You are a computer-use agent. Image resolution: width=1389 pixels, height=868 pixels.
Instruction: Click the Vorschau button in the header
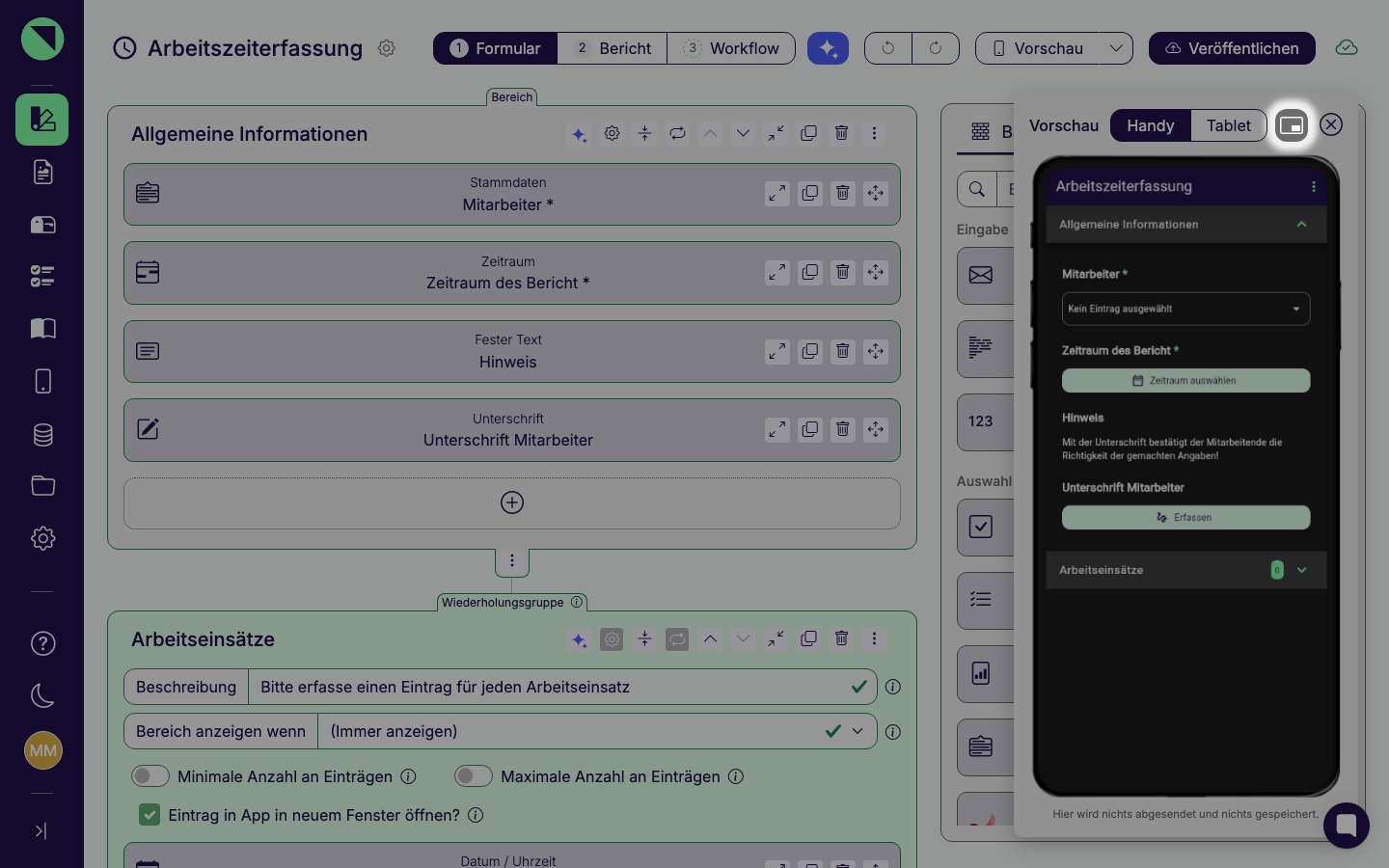pyautogui.click(x=1038, y=48)
